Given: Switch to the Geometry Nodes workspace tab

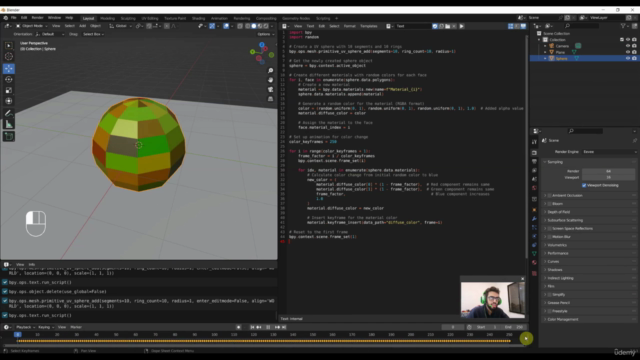Looking at the screenshot, I should 296,18.
